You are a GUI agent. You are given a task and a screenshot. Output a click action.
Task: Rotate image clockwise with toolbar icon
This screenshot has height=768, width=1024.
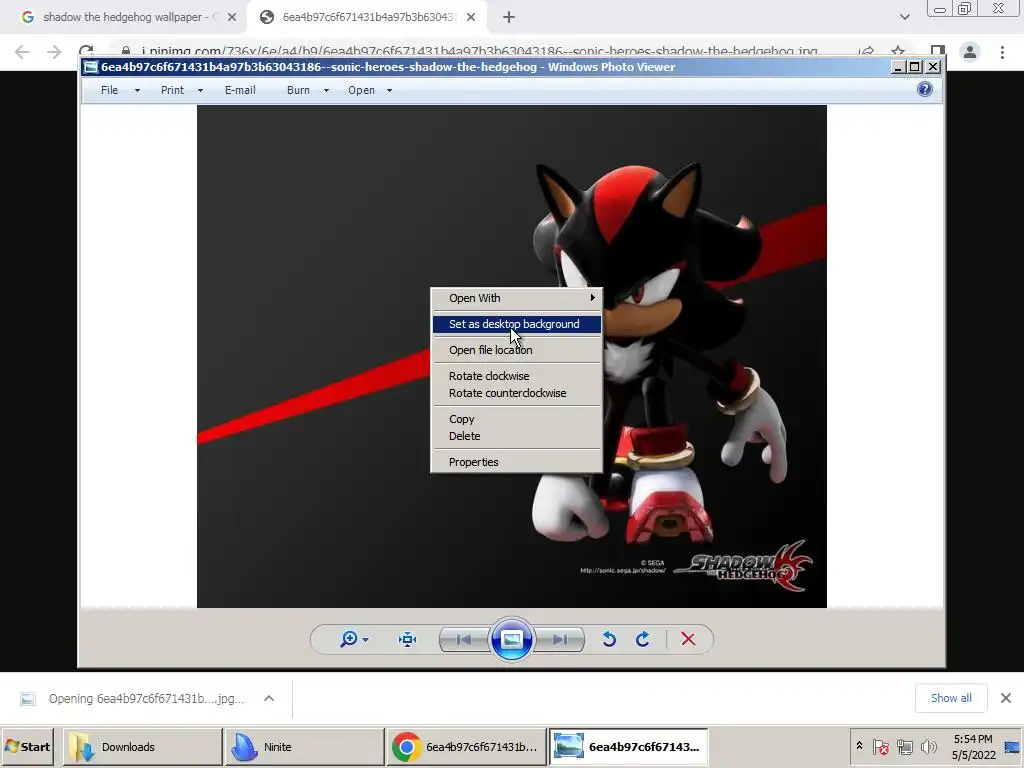click(643, 639)
